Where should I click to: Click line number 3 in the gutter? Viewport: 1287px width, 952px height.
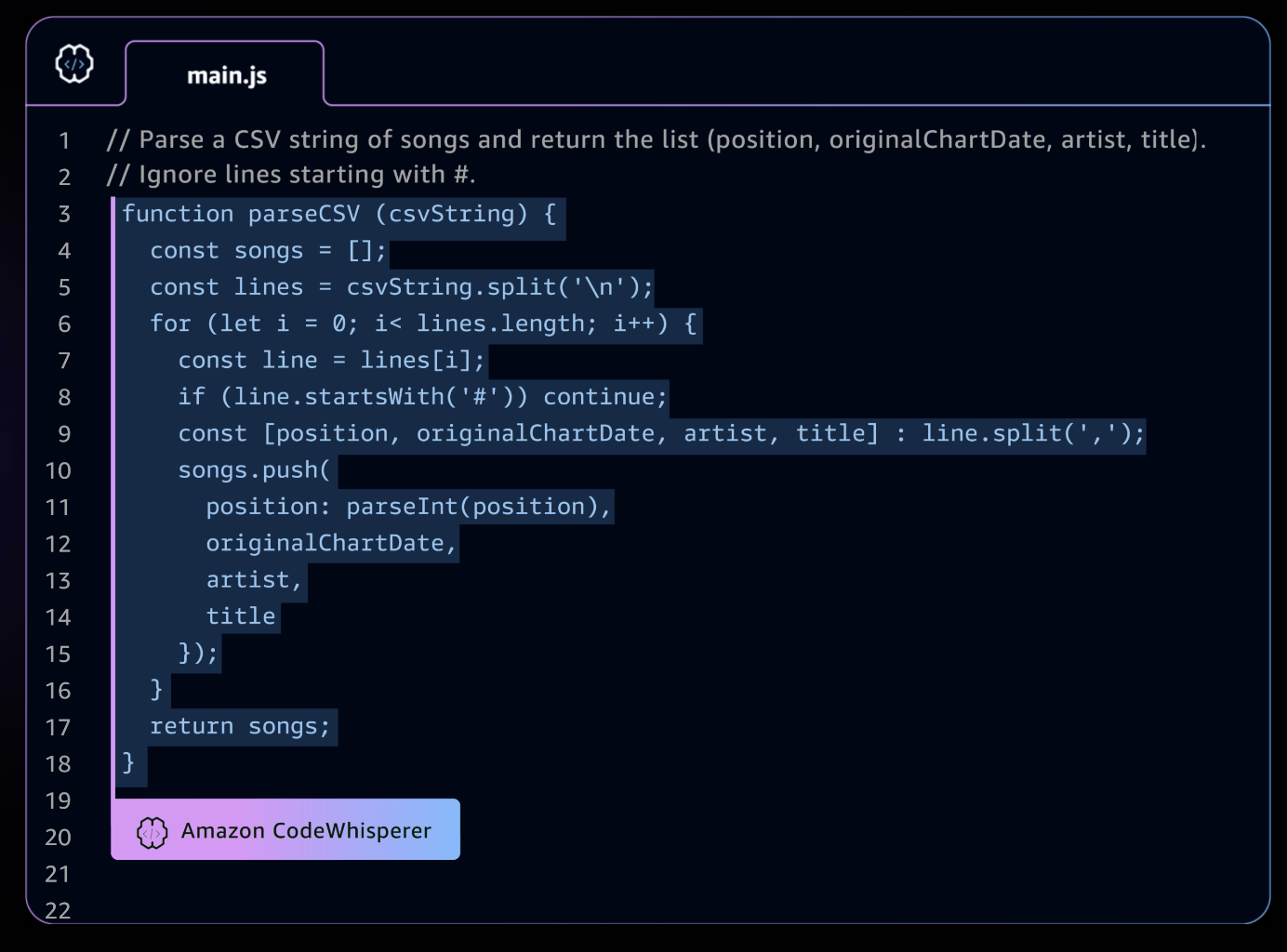64,215
